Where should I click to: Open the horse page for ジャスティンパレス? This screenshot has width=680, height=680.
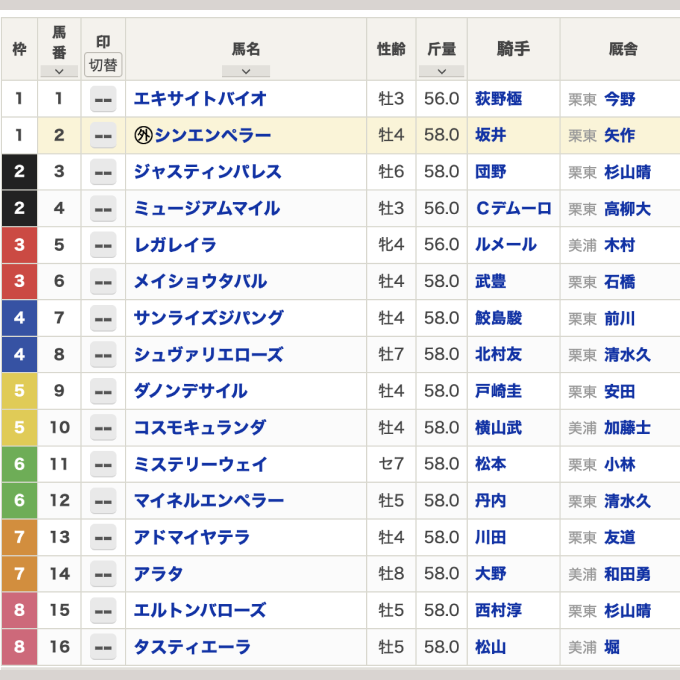(x=207, y=172)
